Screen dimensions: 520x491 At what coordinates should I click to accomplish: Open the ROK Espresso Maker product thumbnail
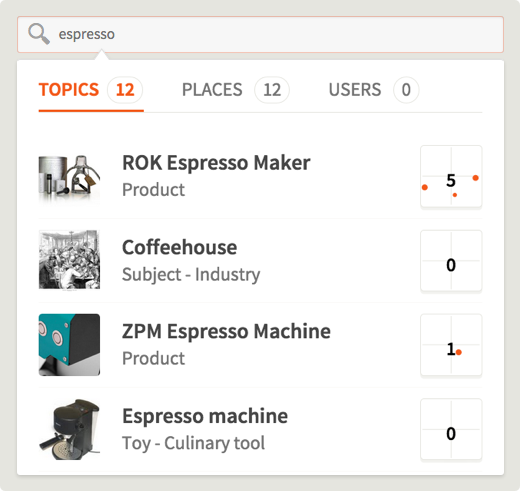[x=69, y=176]
